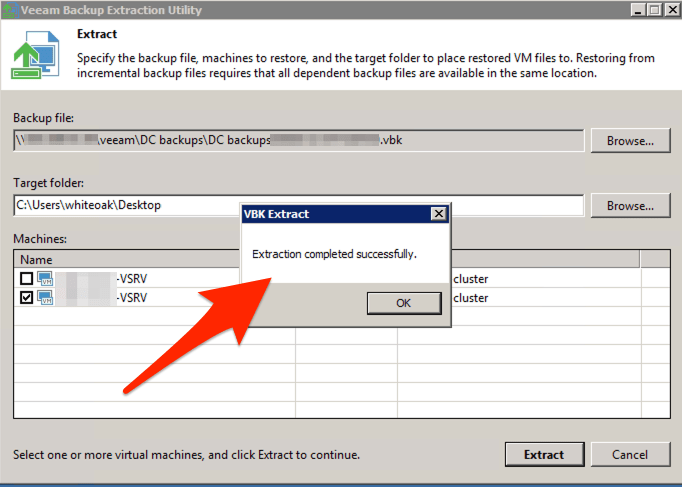The image size is (682, 487).
Task: Click the 'Select one or more virtual machines' hint
Action: coord(187,455)
